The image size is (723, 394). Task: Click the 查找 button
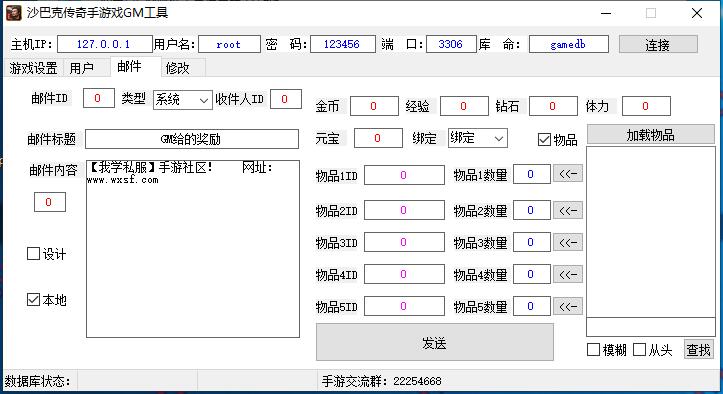click(x=699, y=350)
